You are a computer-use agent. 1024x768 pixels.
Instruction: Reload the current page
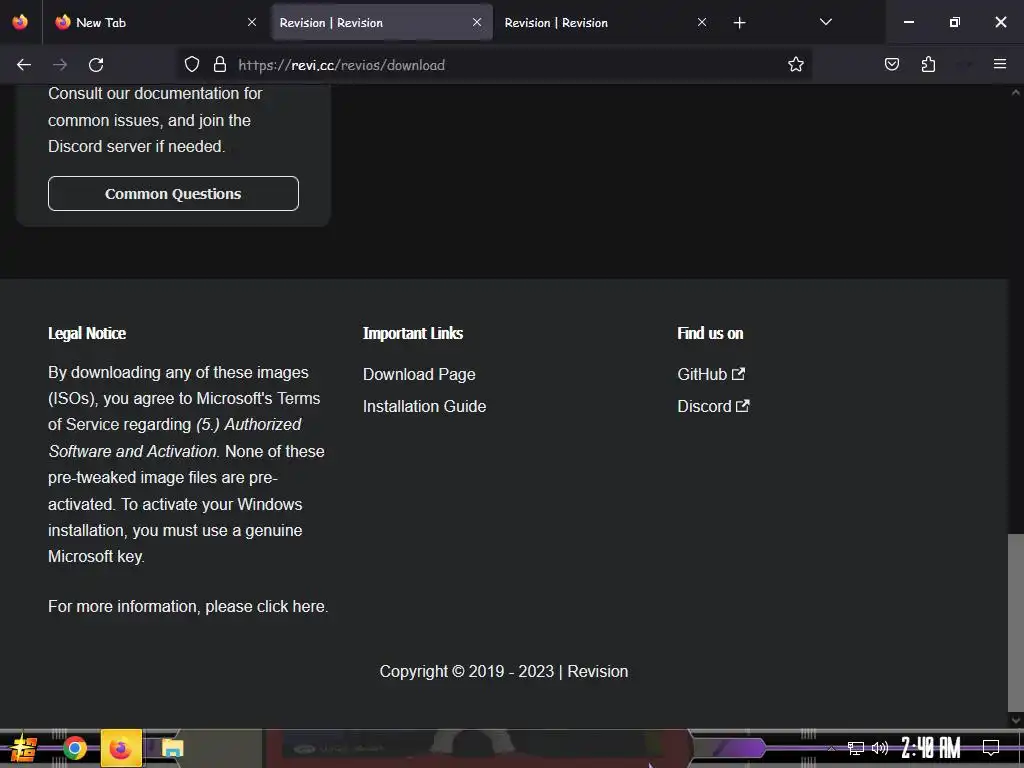[x=96, y=65]
